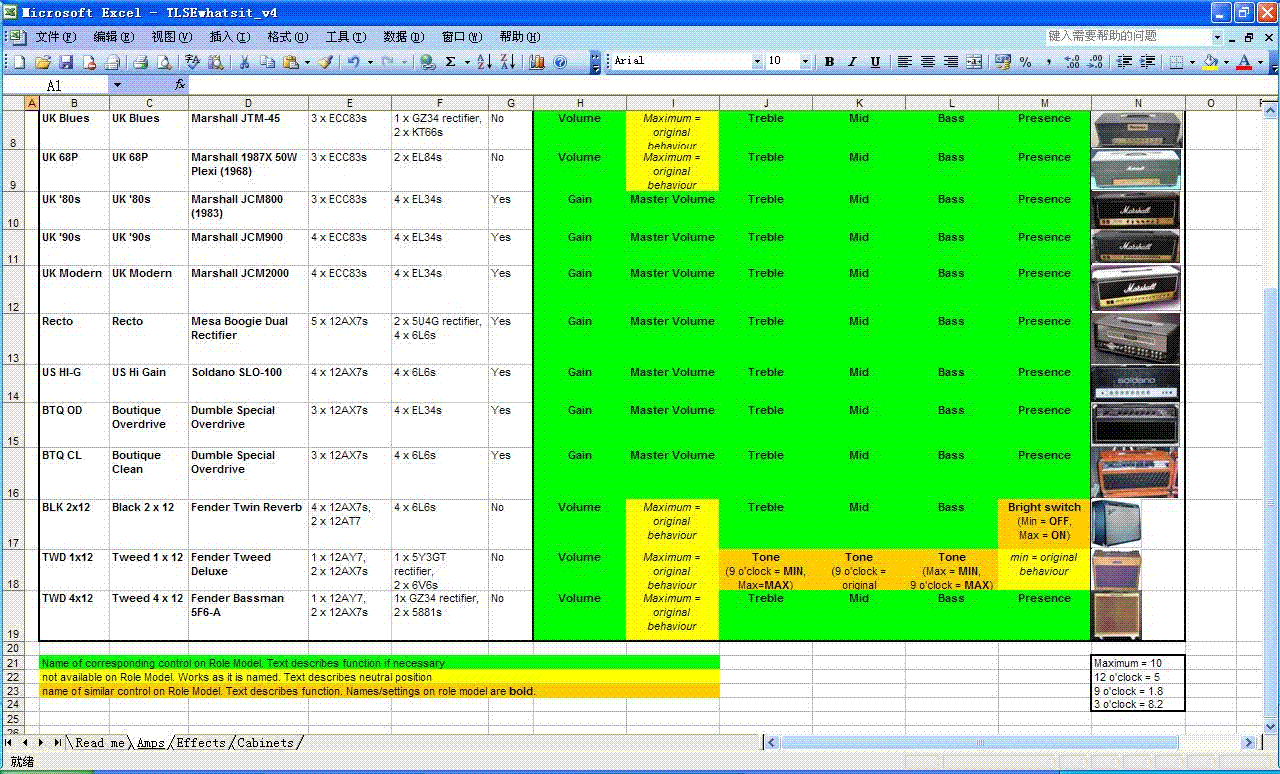Open the fill color palette dropdown arrow
This screenshot has height=774, width=1280.
[x=1226, y=62]
